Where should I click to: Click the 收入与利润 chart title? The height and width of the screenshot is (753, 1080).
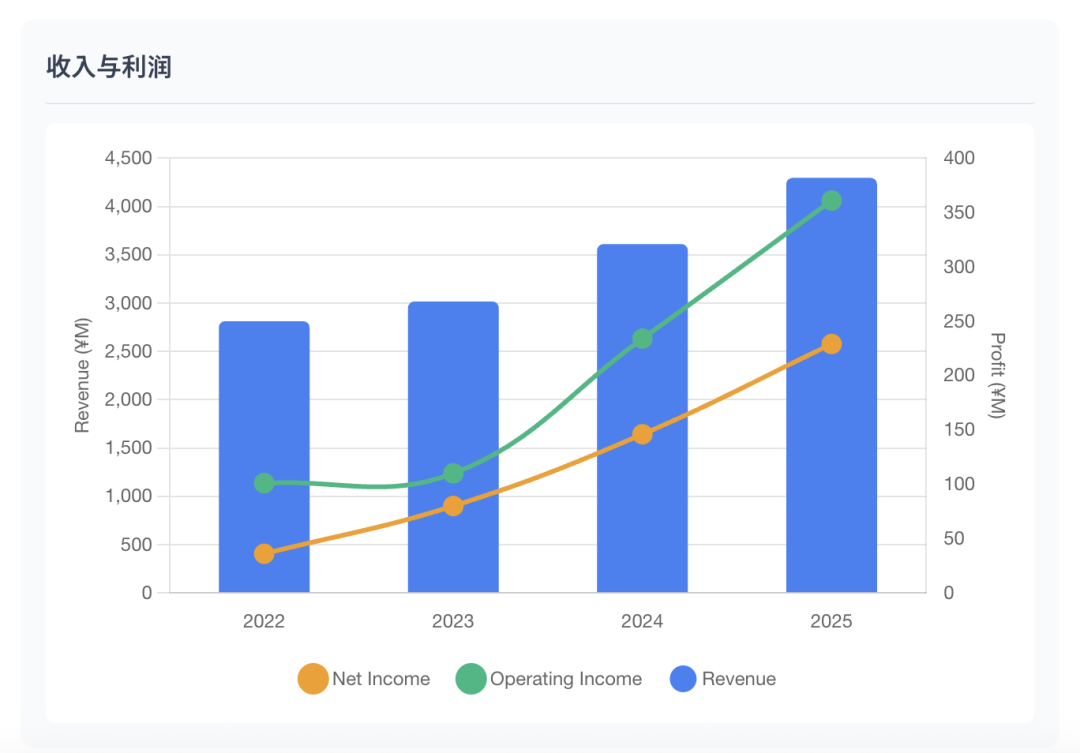tap(109, 67)
